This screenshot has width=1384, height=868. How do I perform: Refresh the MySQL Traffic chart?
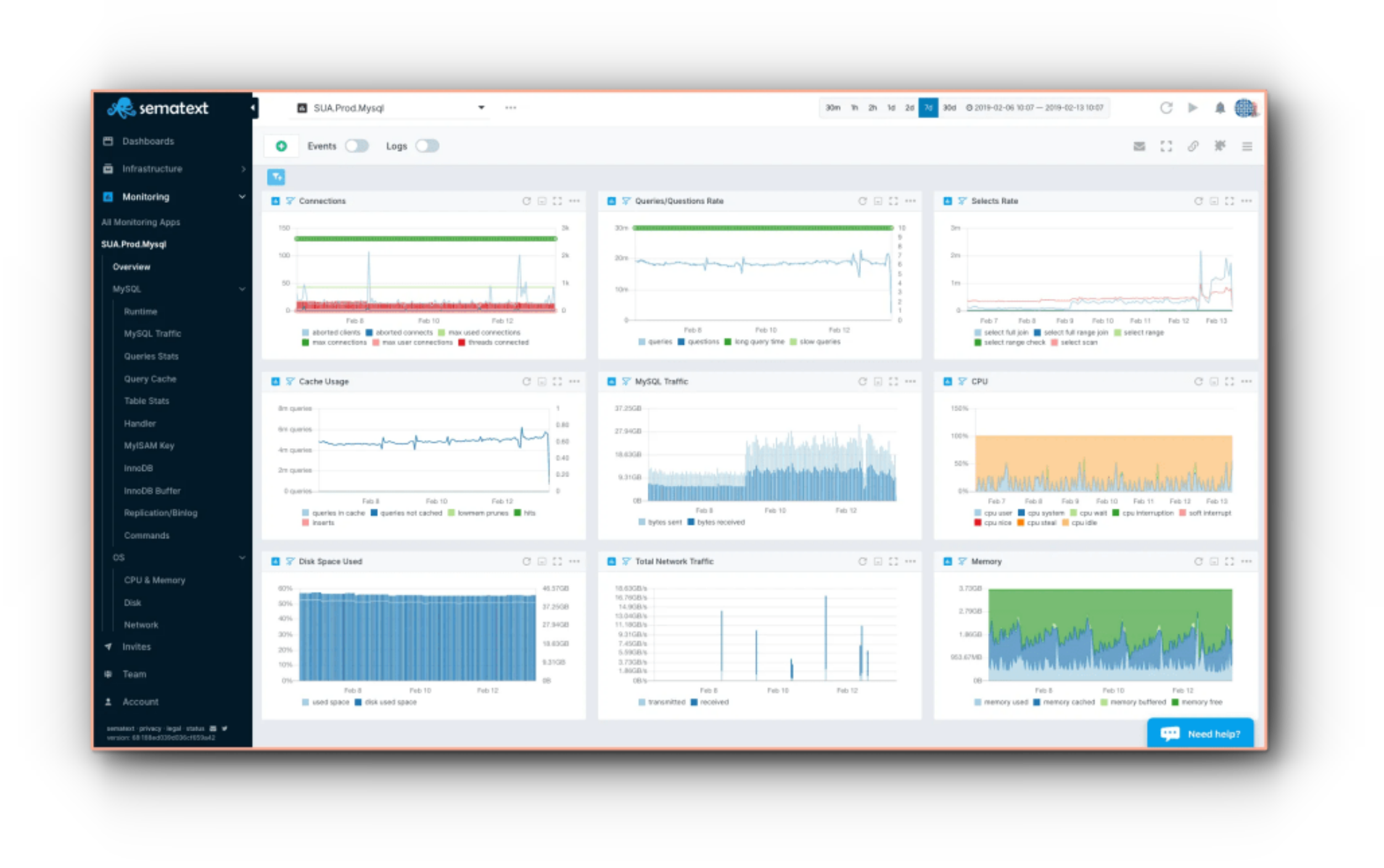pos(862,382)
